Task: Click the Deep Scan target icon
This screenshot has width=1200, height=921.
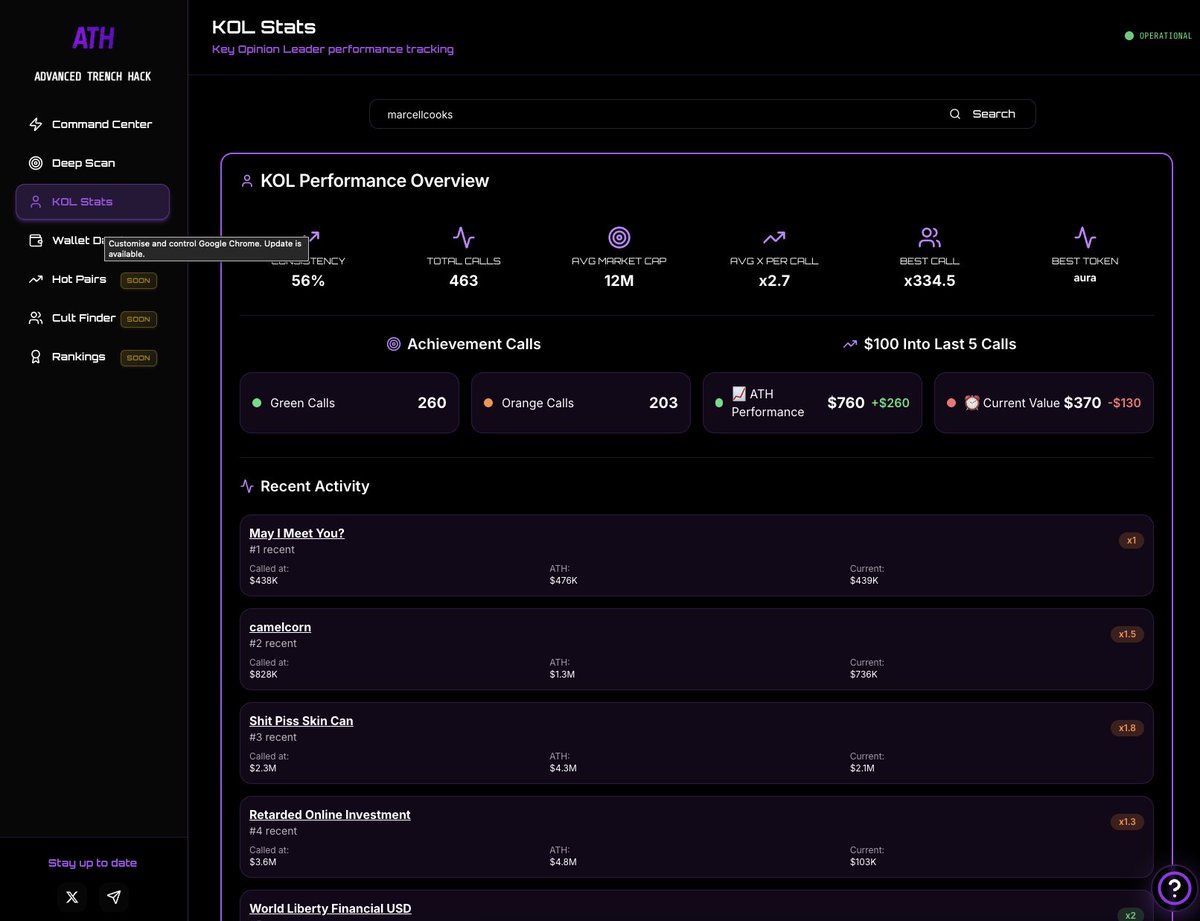Action: [x=36, y=163]
